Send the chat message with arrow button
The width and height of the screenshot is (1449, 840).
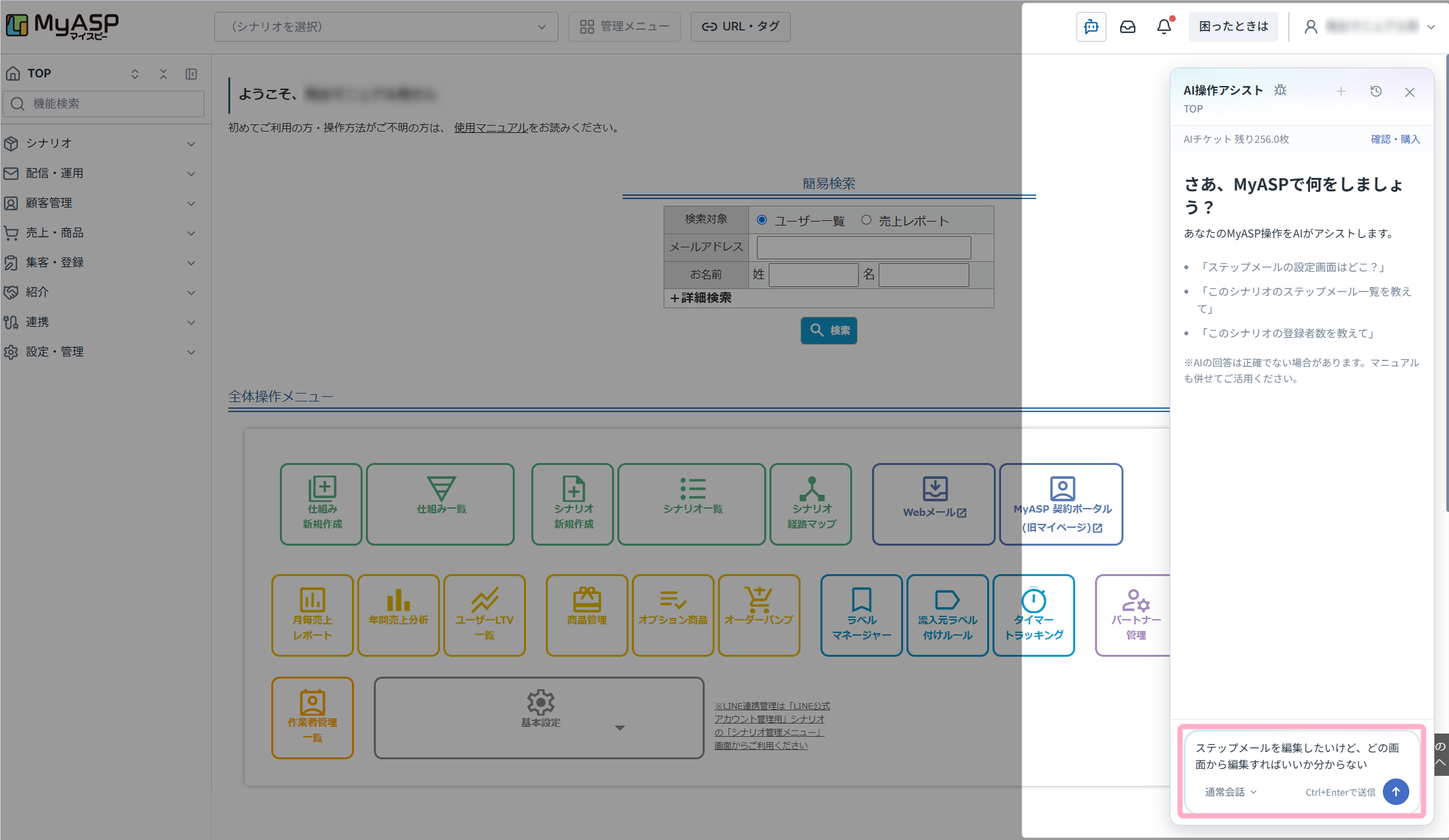(x=1396, y=792)
